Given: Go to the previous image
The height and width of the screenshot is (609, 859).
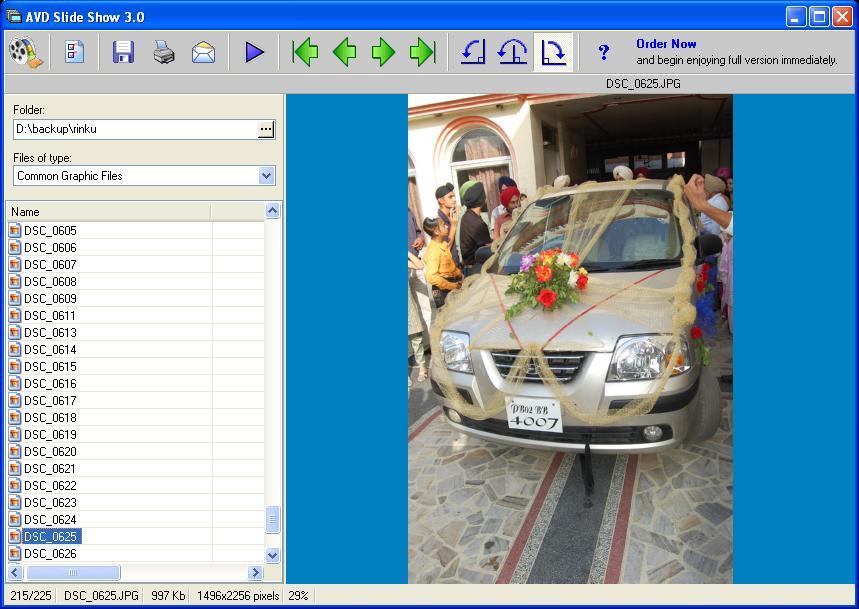Looking at the screenshot, I should [x=345, y=52].
